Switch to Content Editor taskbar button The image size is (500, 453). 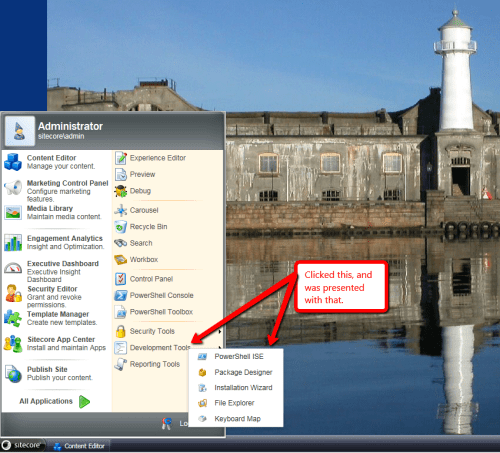click(79, 446)
